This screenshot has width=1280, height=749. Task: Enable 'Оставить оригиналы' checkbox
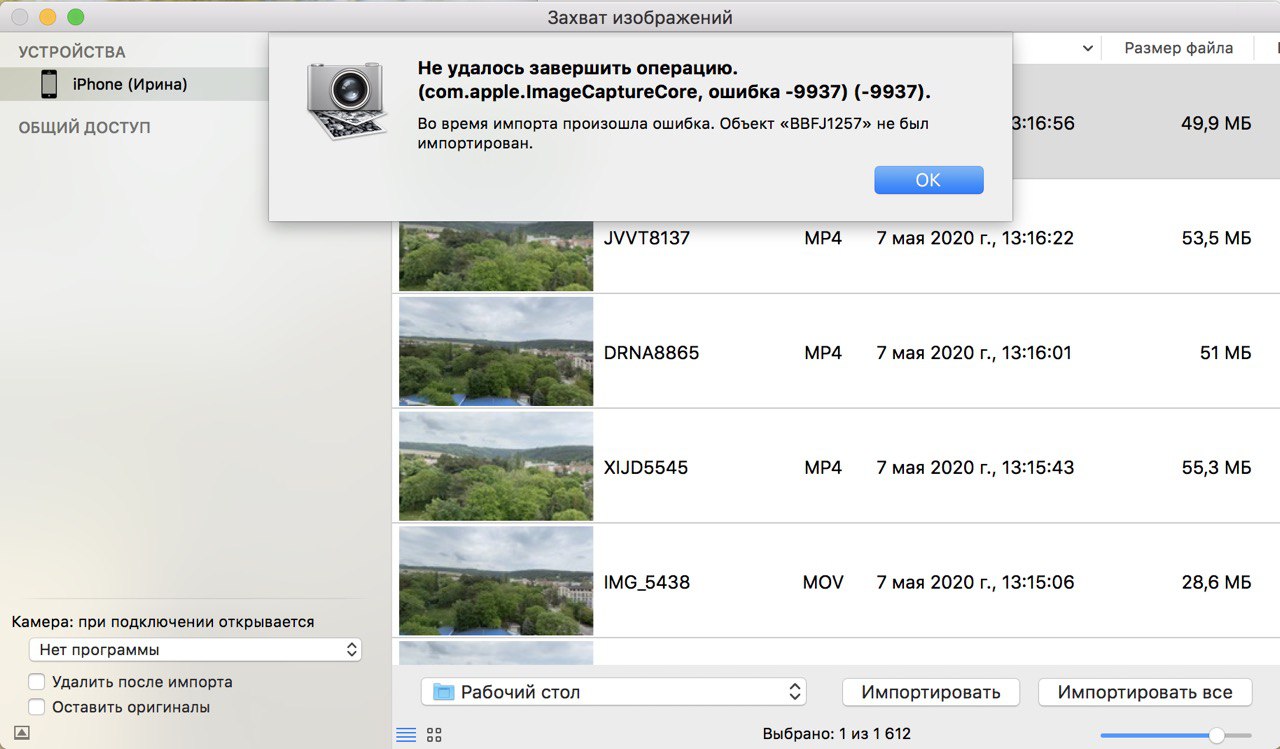click(x=36, y=707)
